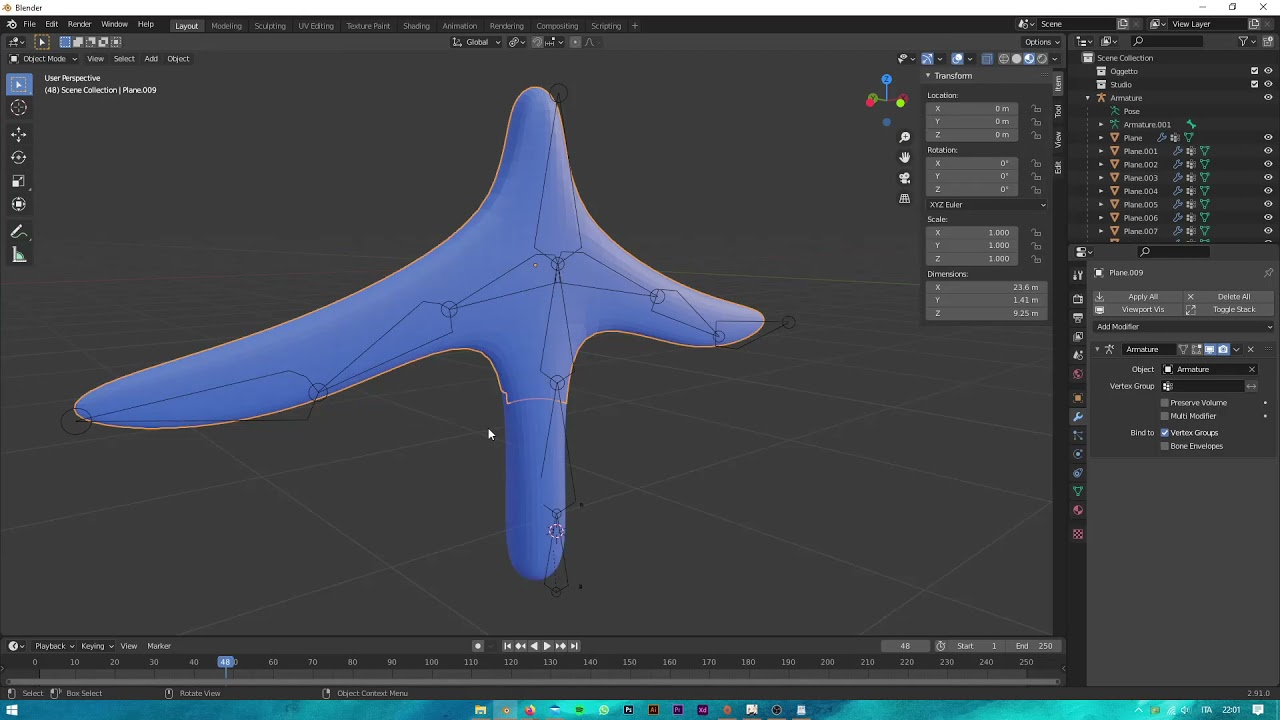Screen dimensions: 1280x720
Task: Toggle Oggetto collection exclude checkbox
Action: pos(1255,71)
